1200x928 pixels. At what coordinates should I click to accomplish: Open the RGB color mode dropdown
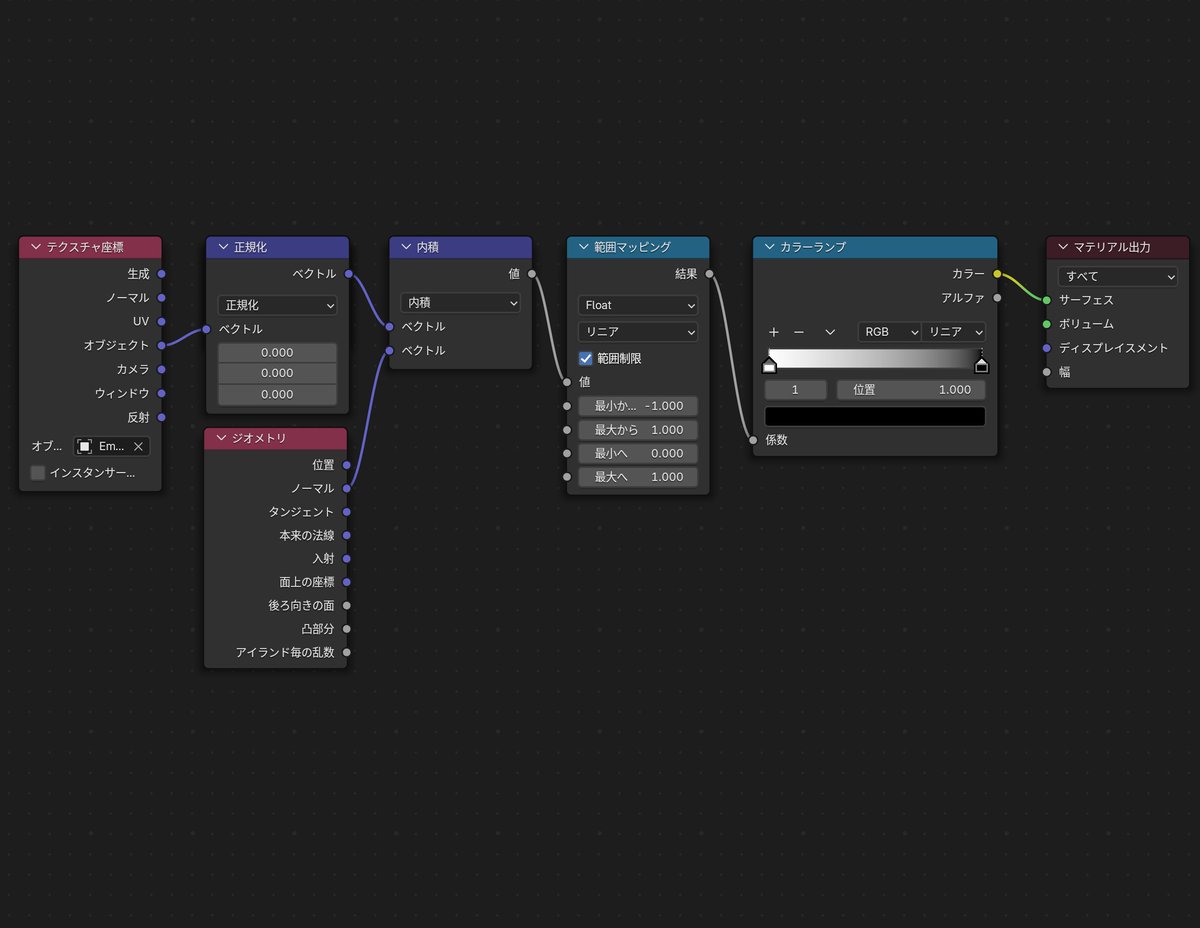(x=889, y=332)
